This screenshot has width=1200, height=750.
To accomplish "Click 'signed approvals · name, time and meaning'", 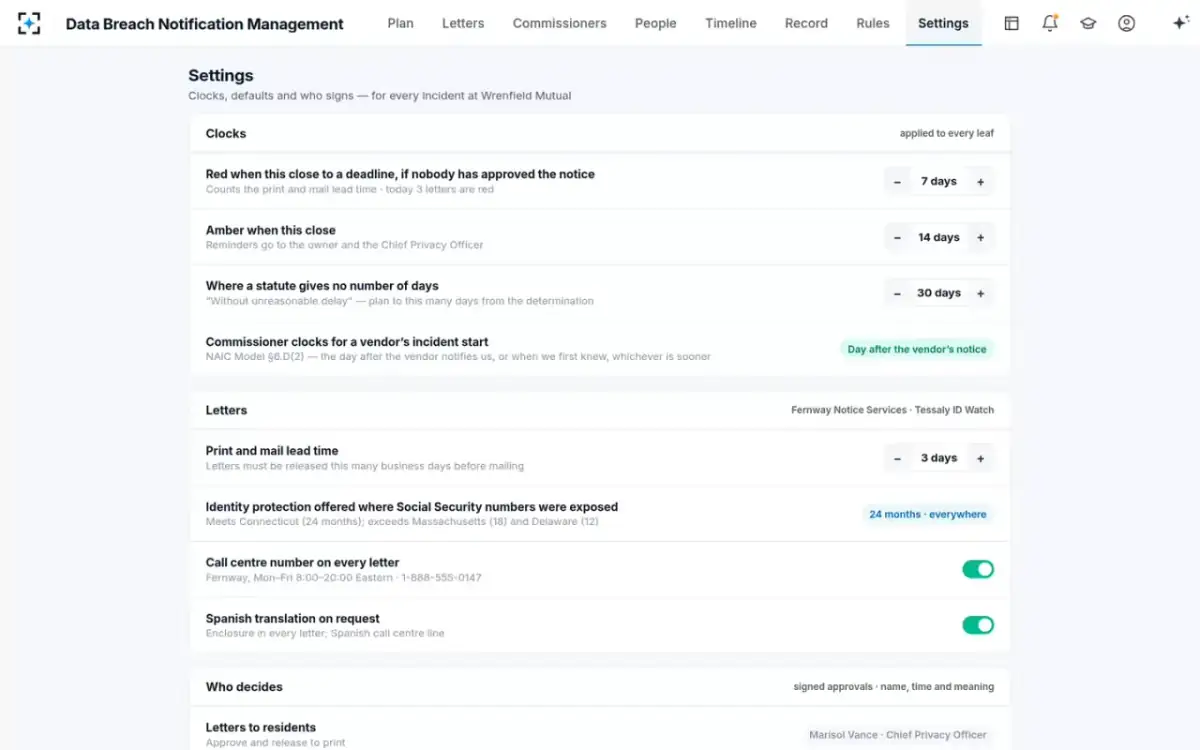I will click(894, 688).
